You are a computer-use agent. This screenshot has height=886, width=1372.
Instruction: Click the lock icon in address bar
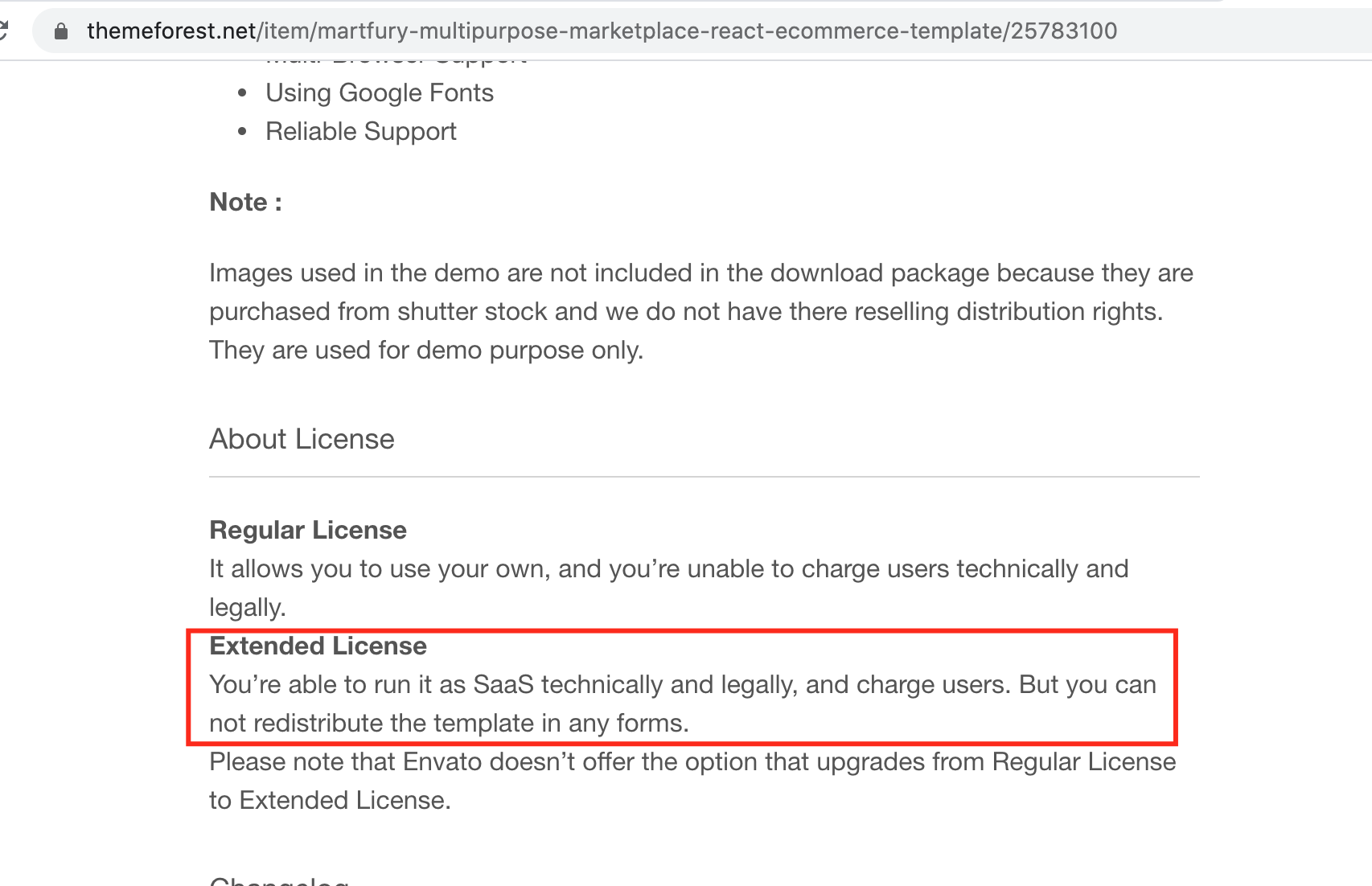click(x=61, y=31)
